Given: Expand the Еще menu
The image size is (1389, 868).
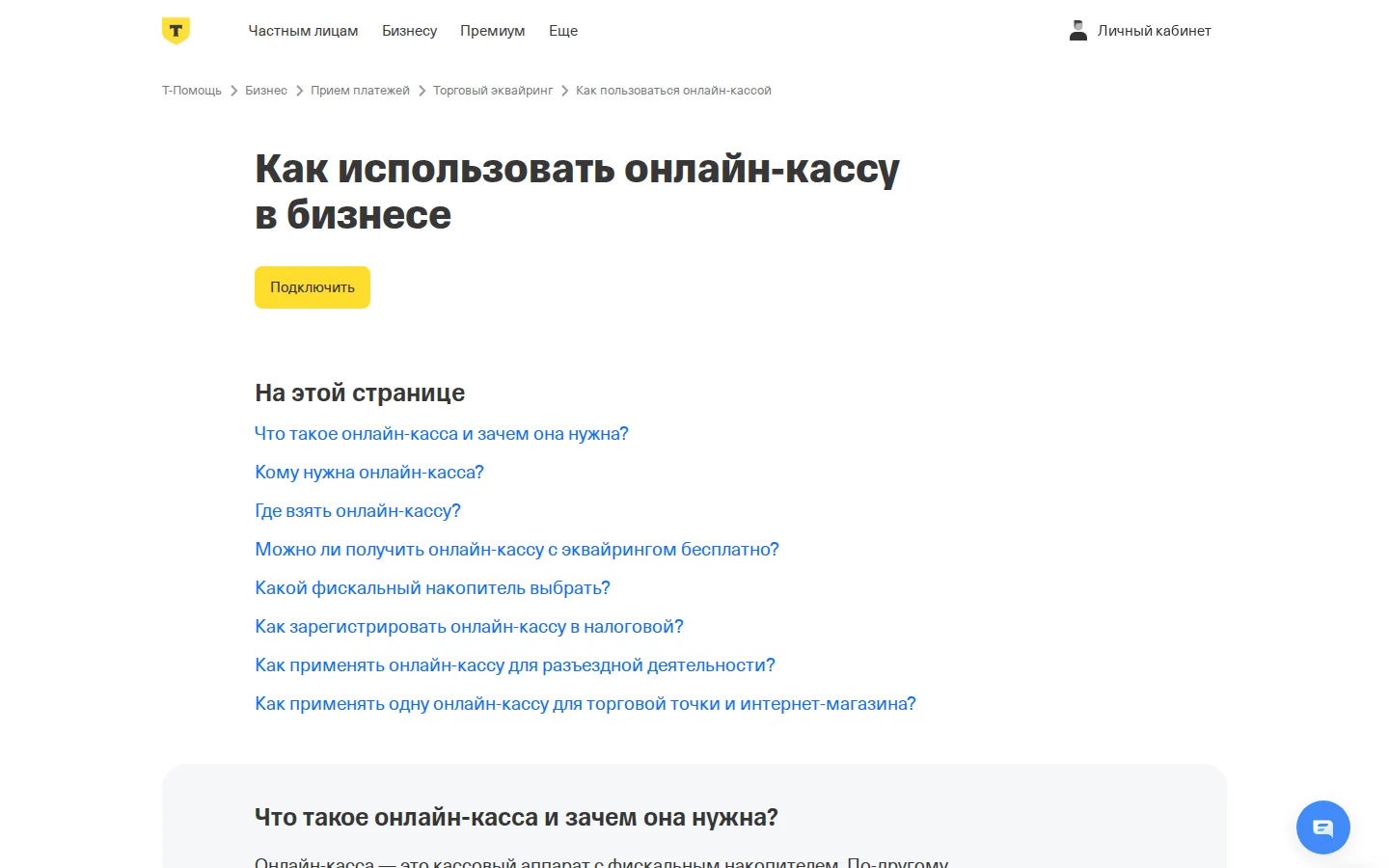Looking at the screenshot, I should [563, 31].
